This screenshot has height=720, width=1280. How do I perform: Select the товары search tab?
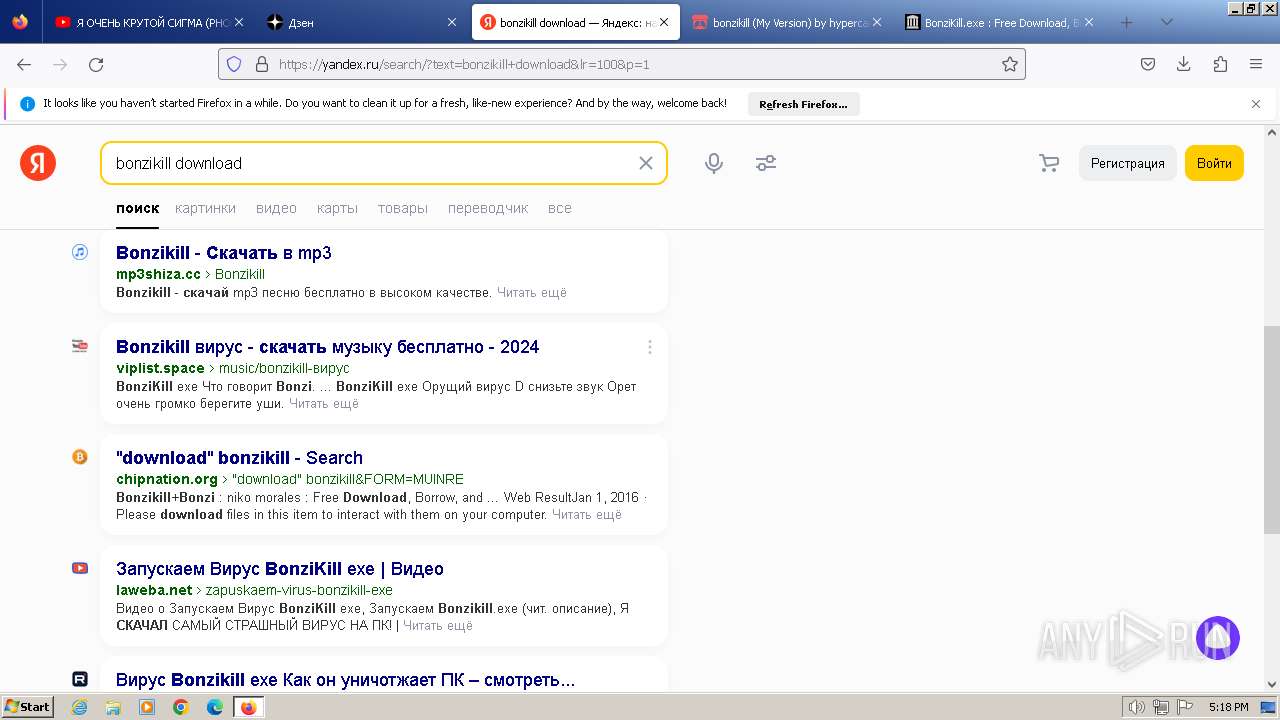click(x=403, y=208)
